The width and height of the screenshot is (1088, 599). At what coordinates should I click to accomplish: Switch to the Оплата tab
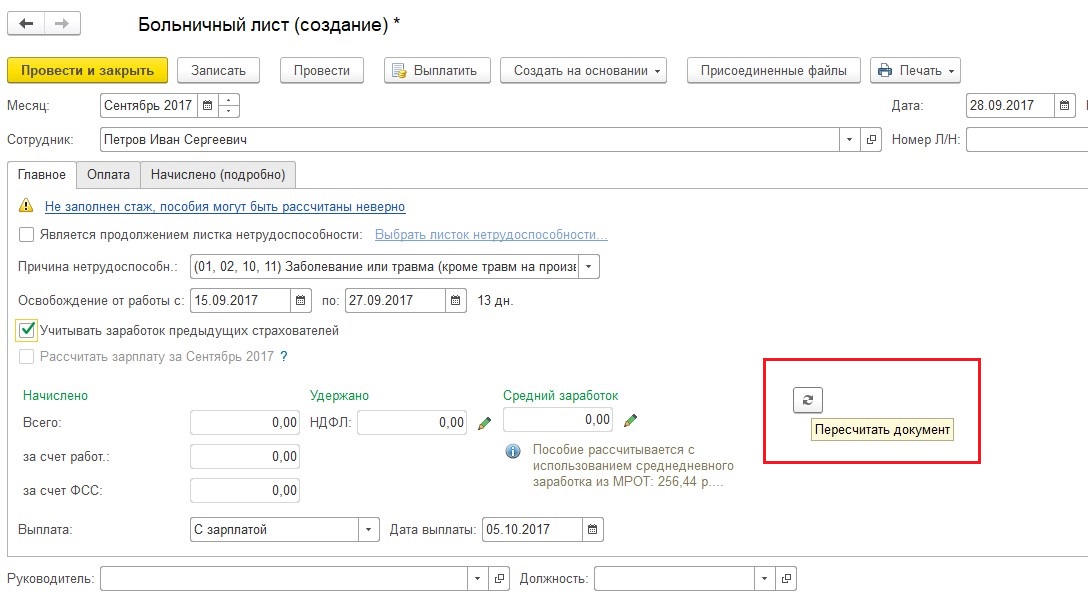tap(108, 174)
